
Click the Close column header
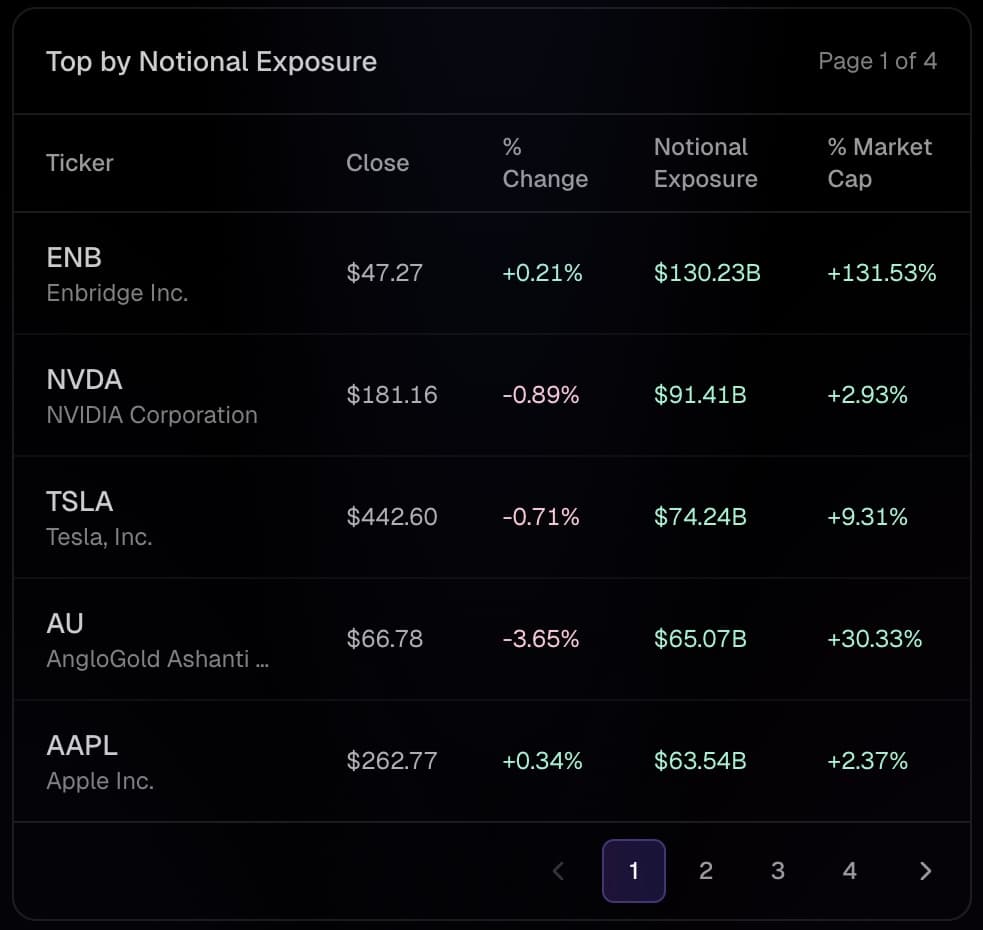coord(377,163)
